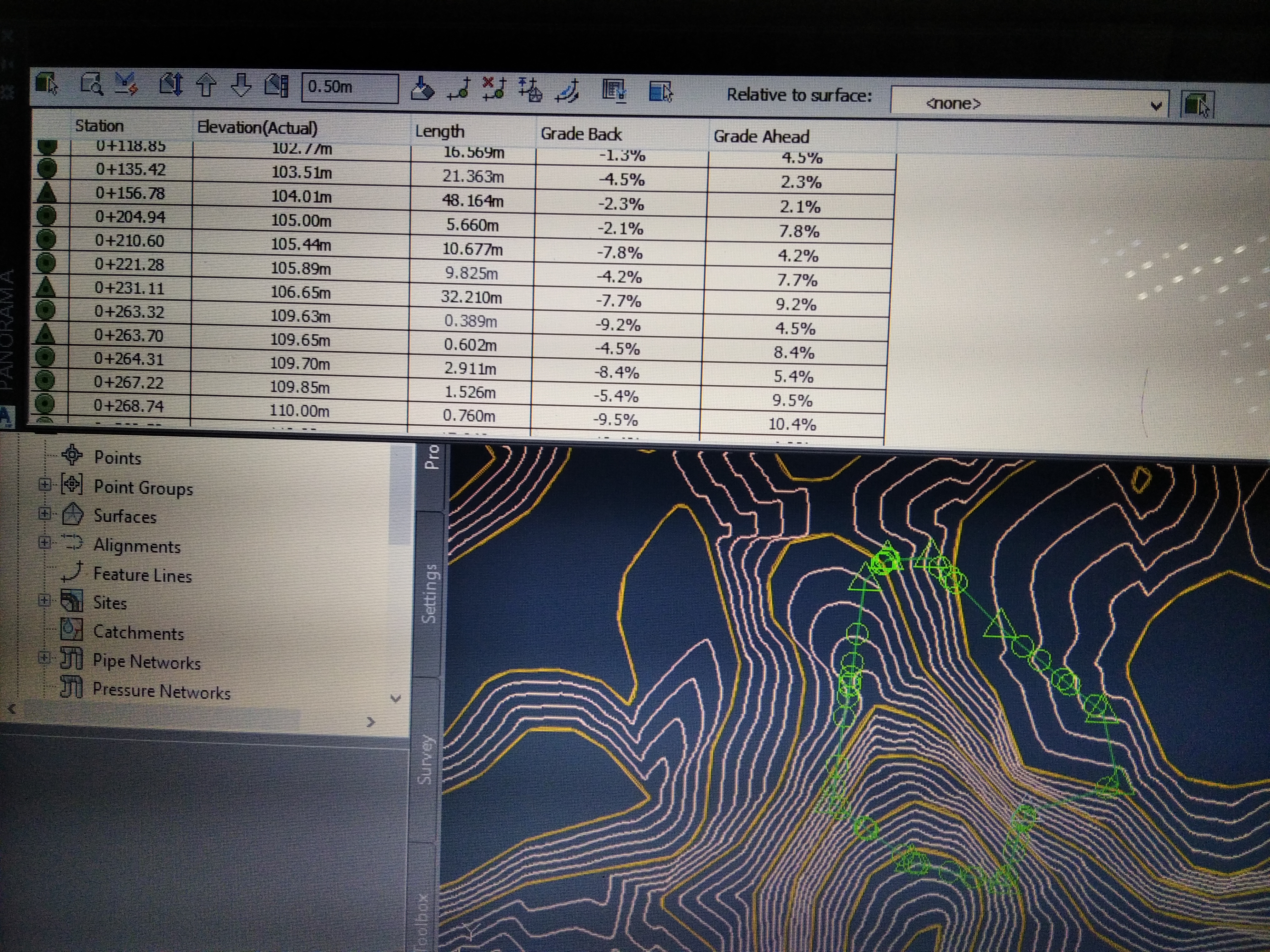Expand the Alignments tree node
This screenshot has width=1270, height=952.
(x=44, y=542)
